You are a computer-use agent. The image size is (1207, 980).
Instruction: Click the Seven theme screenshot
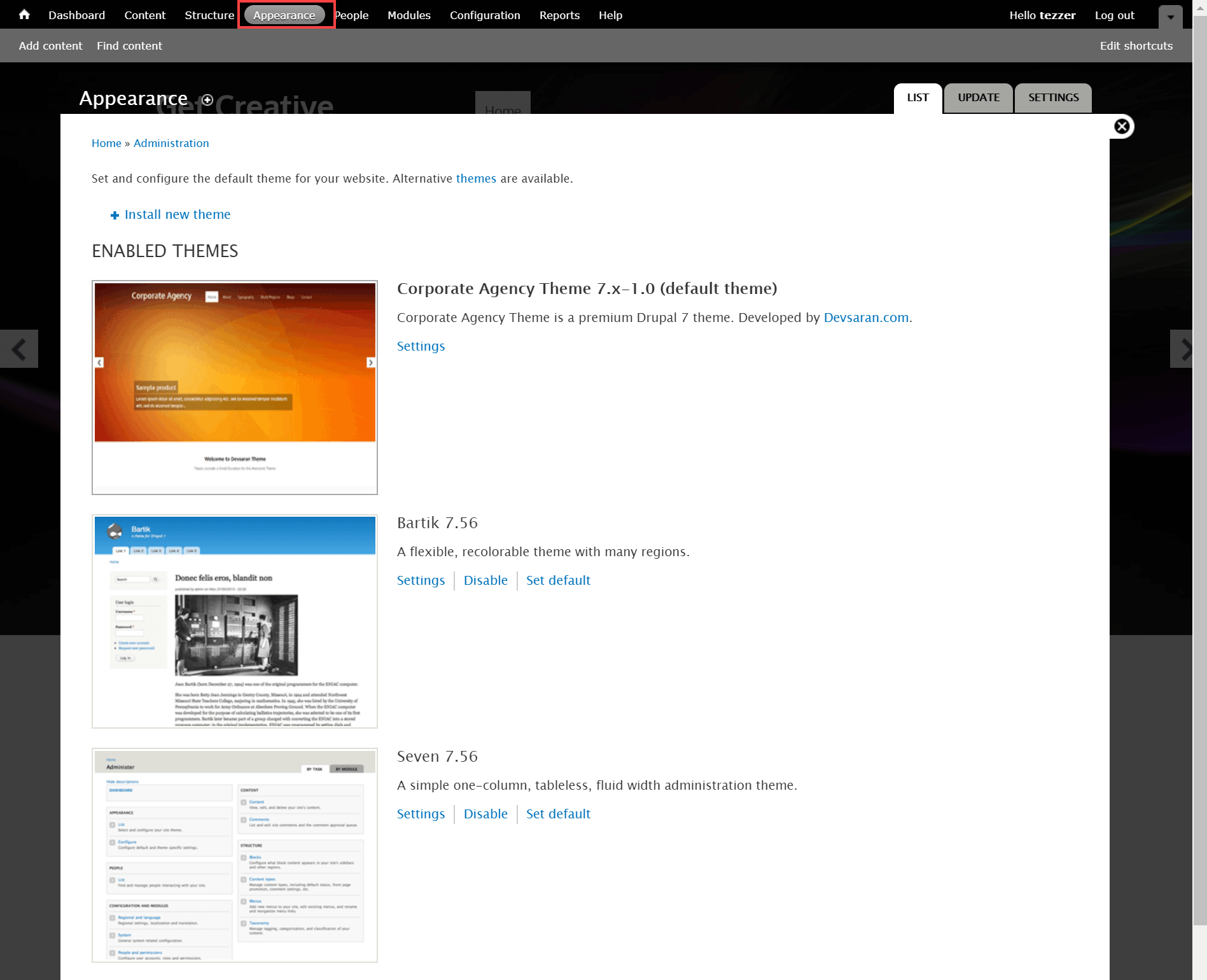pos(235,855)
